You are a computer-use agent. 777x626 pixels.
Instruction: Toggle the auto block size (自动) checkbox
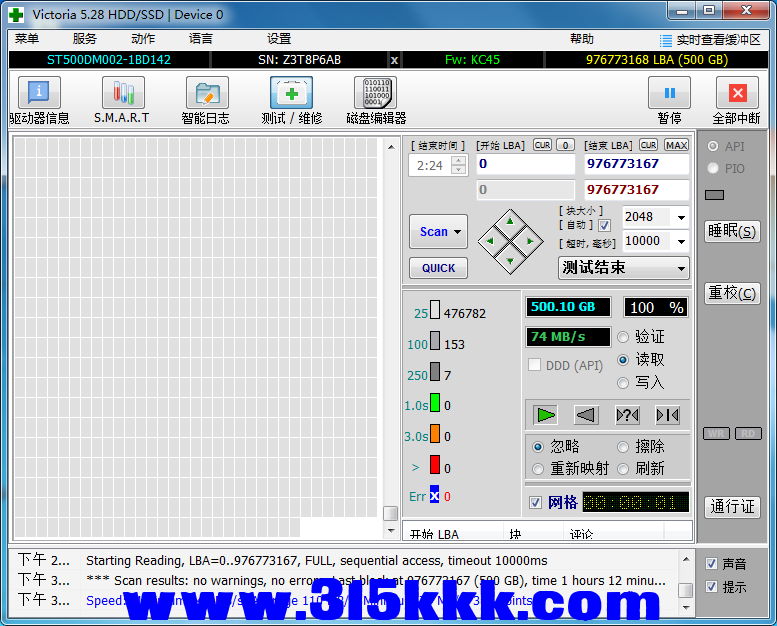[x=604, y=226]
